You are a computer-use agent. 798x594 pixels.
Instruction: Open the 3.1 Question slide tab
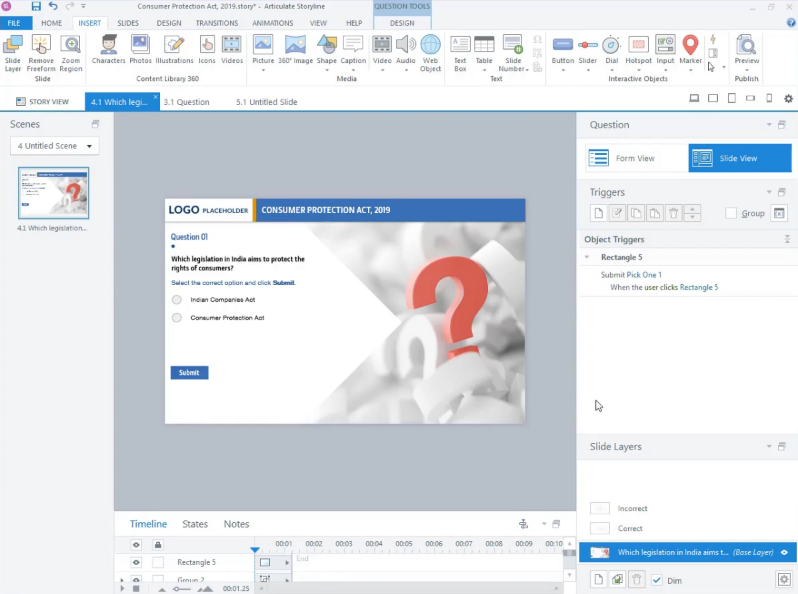click(x=186, y=102)
